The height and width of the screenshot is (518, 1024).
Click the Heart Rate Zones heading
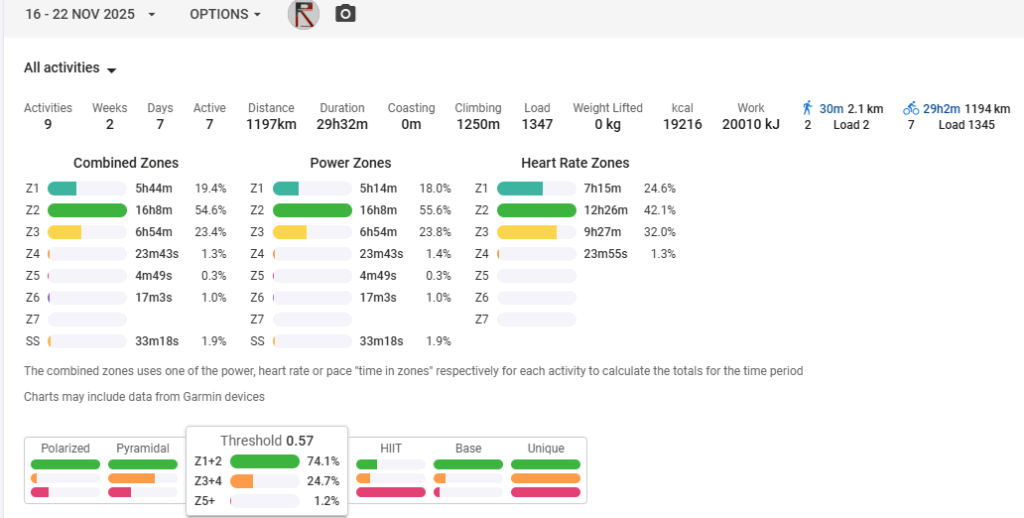pos(575,163)
